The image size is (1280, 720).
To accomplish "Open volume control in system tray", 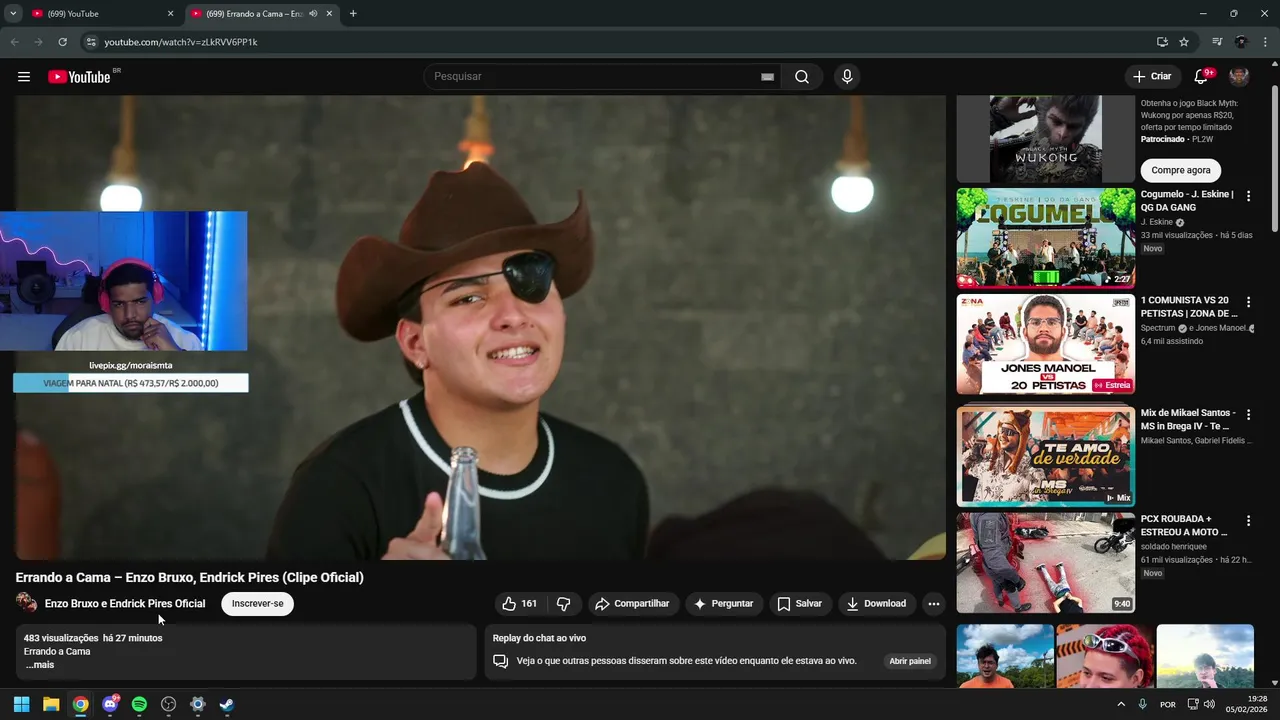I will pos(1209,704).
